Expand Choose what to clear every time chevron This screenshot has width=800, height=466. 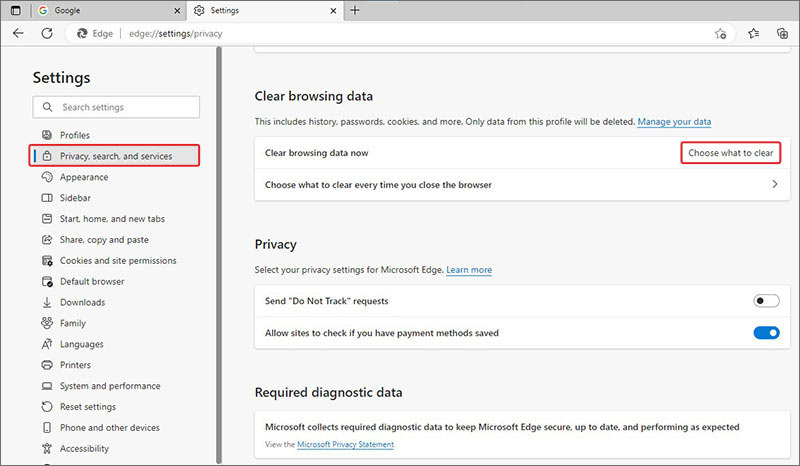click(x=774, y=184)
